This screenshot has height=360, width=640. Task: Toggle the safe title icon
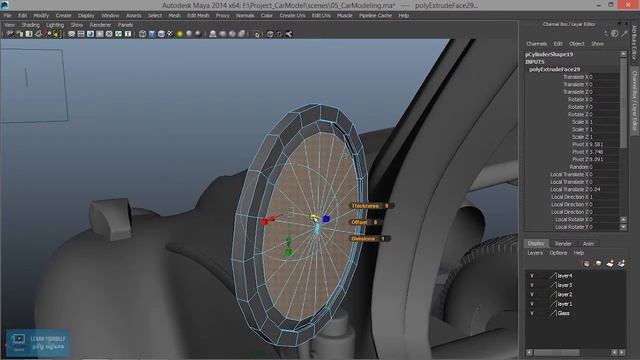pyautogui.click(x=128, y=34)
